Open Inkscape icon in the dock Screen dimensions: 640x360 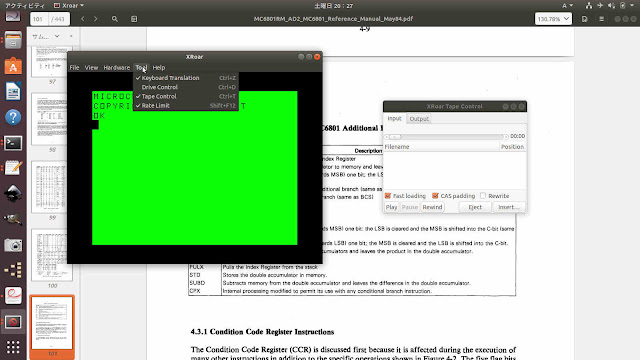click(x=13, y=193)
